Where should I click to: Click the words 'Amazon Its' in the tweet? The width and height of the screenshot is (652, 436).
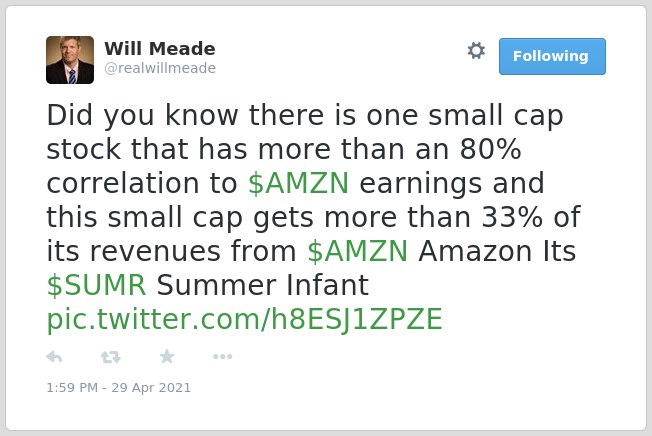click(497, 251)
